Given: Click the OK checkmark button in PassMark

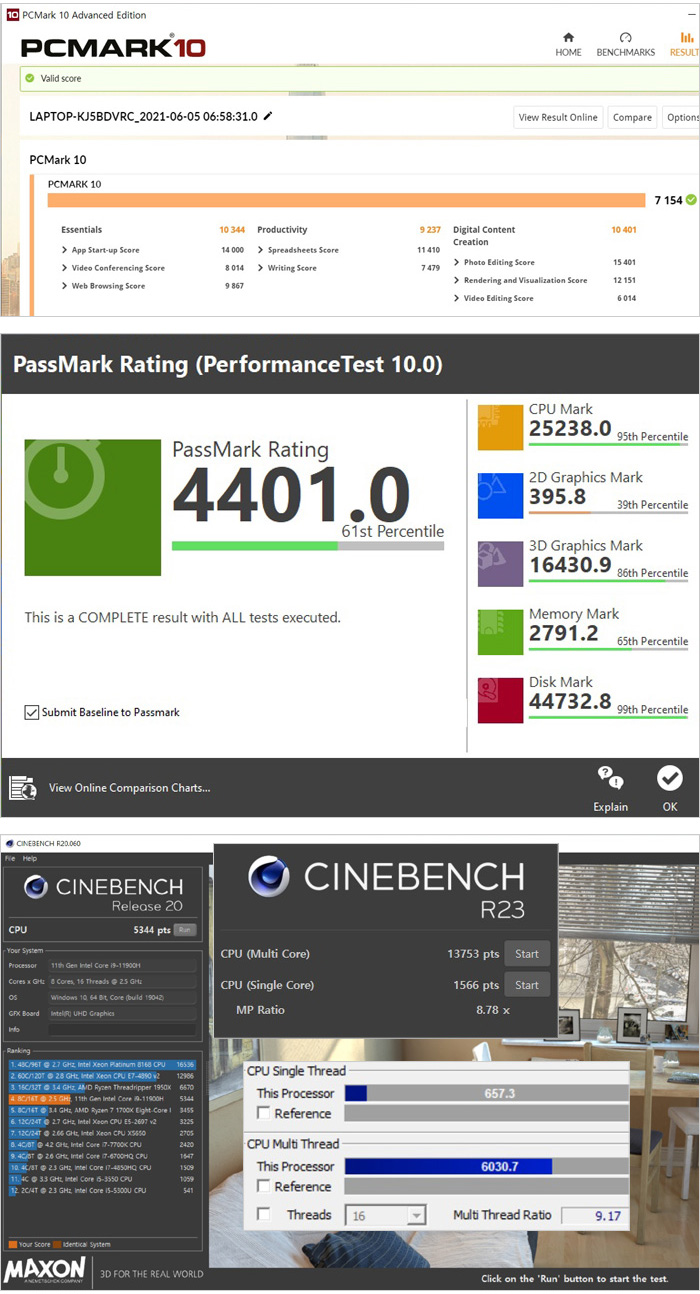Looking at the screenshot, I should [669, 777].
